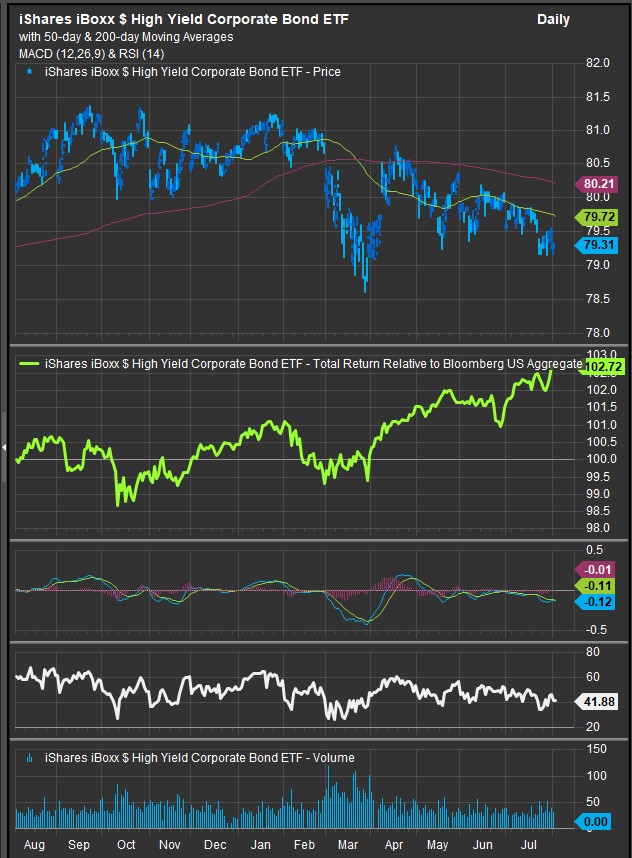Click the 41.88 RSI value tag
The width and height of the screenshot is (632, 858).
coord(596,702)
